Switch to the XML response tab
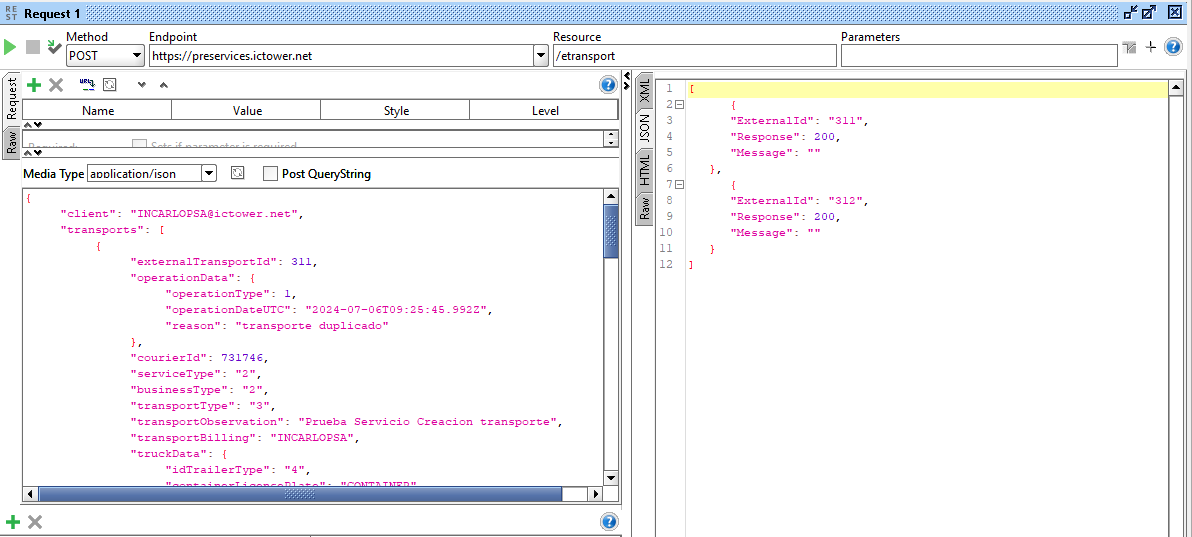This screenshot has width=1192, height=537. coord(644,90)
